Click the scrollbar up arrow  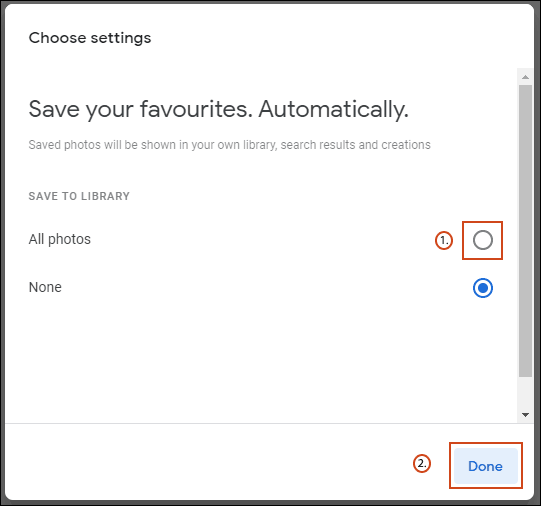[x=525, y=77]
